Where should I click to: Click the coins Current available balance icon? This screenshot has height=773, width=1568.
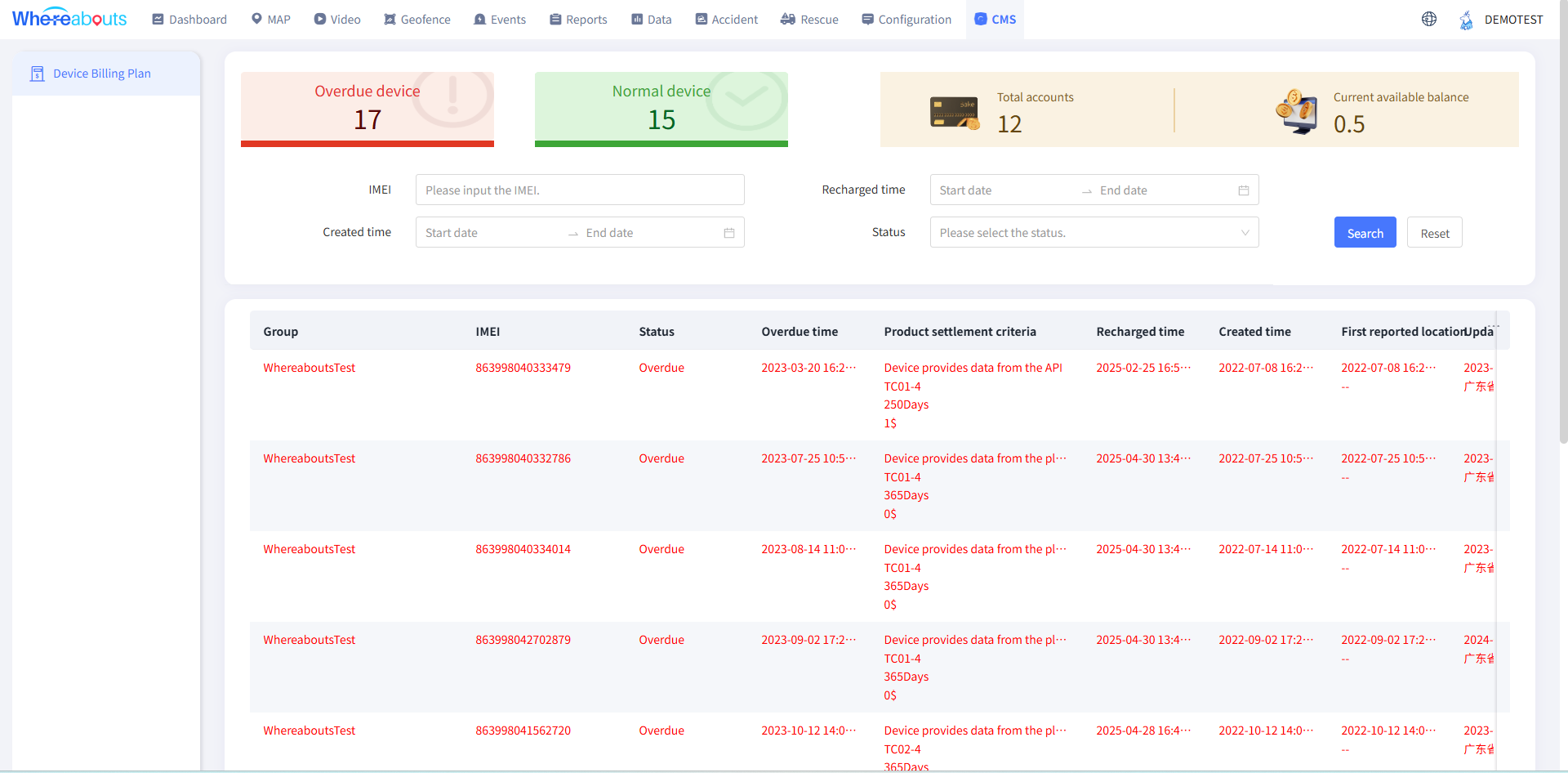pos(1296,111)
